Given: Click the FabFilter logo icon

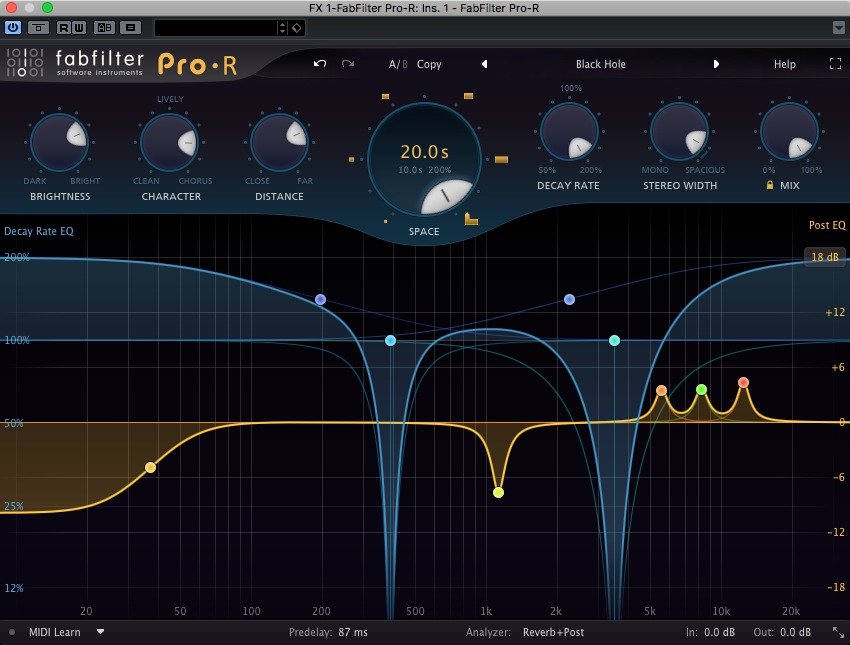Looking at the screenshot, I should pos(24,62).
